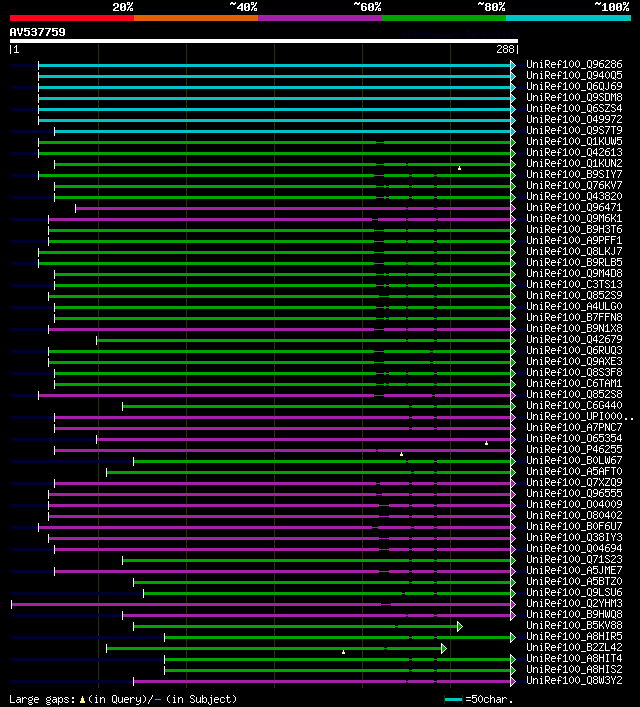The width and height of the screenshot is (640, 707).
Task: Select the red 20% identity legend segment
Action: 72,18
